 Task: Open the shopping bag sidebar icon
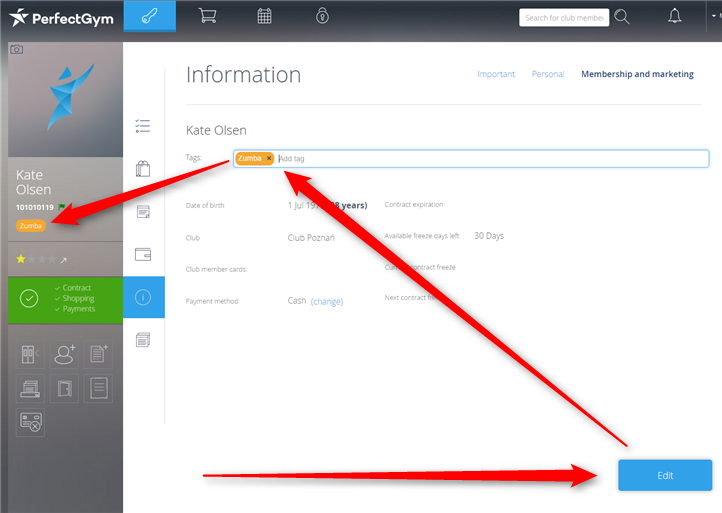tap(143, 169)
